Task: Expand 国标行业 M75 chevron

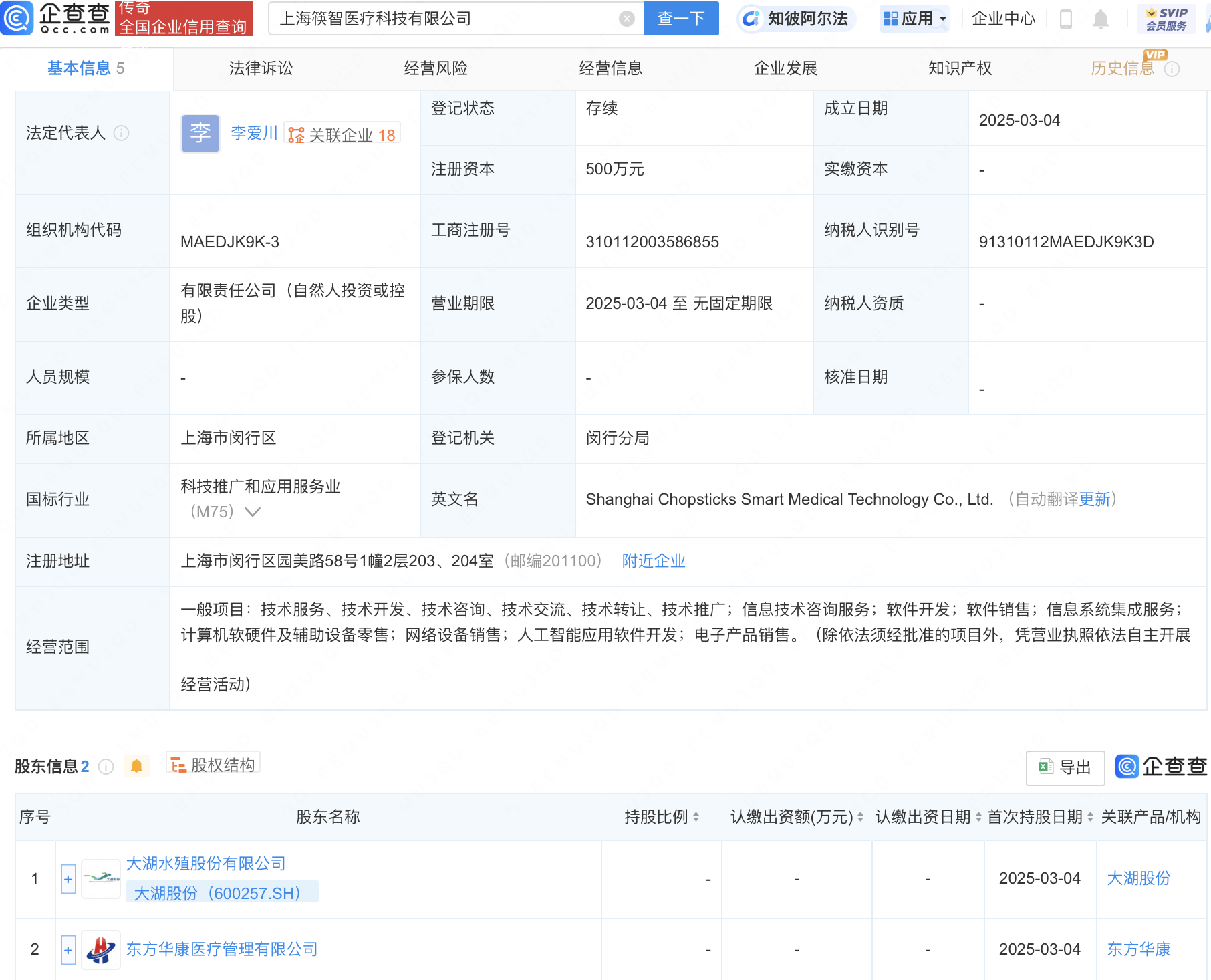Action: (x=253, y=512)
